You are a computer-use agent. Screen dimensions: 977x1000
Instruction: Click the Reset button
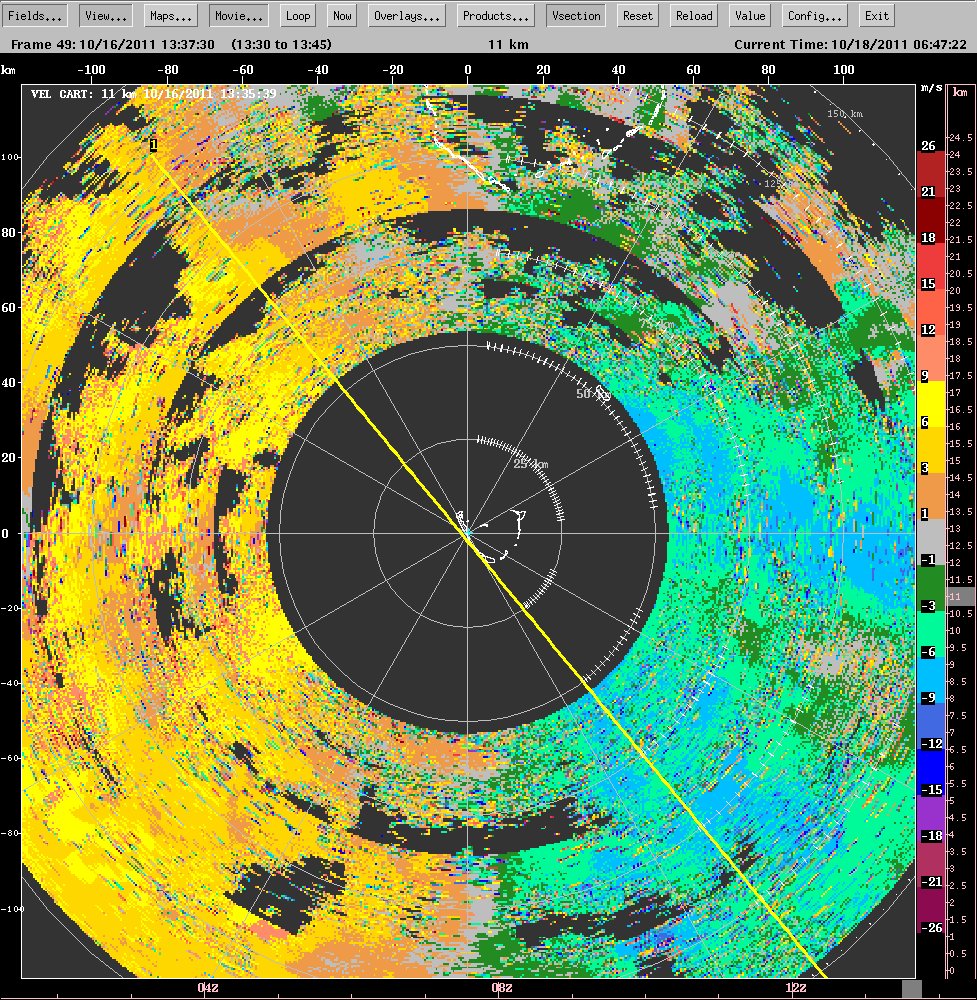(x=638, y=16)
